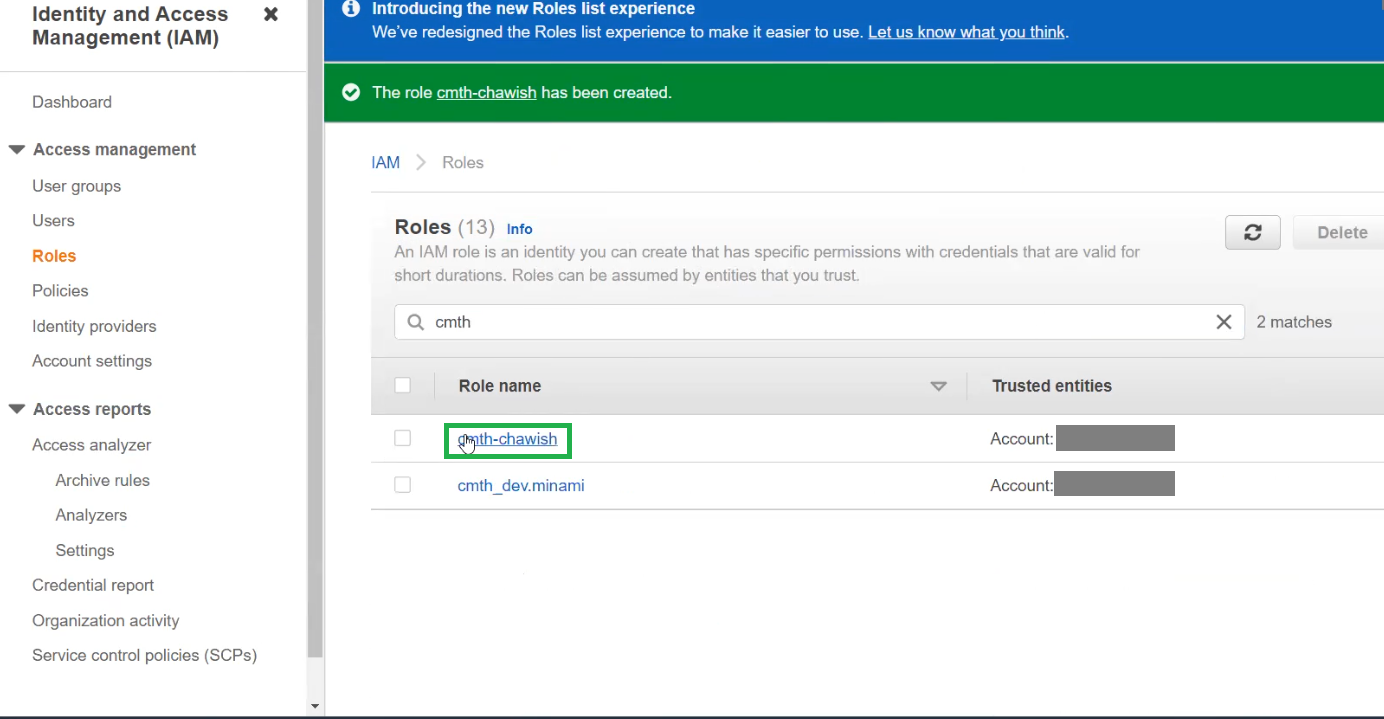This screenshot has width=1384, height=719.
Task: Collapse the Access reports section
Action: (16, 408)
